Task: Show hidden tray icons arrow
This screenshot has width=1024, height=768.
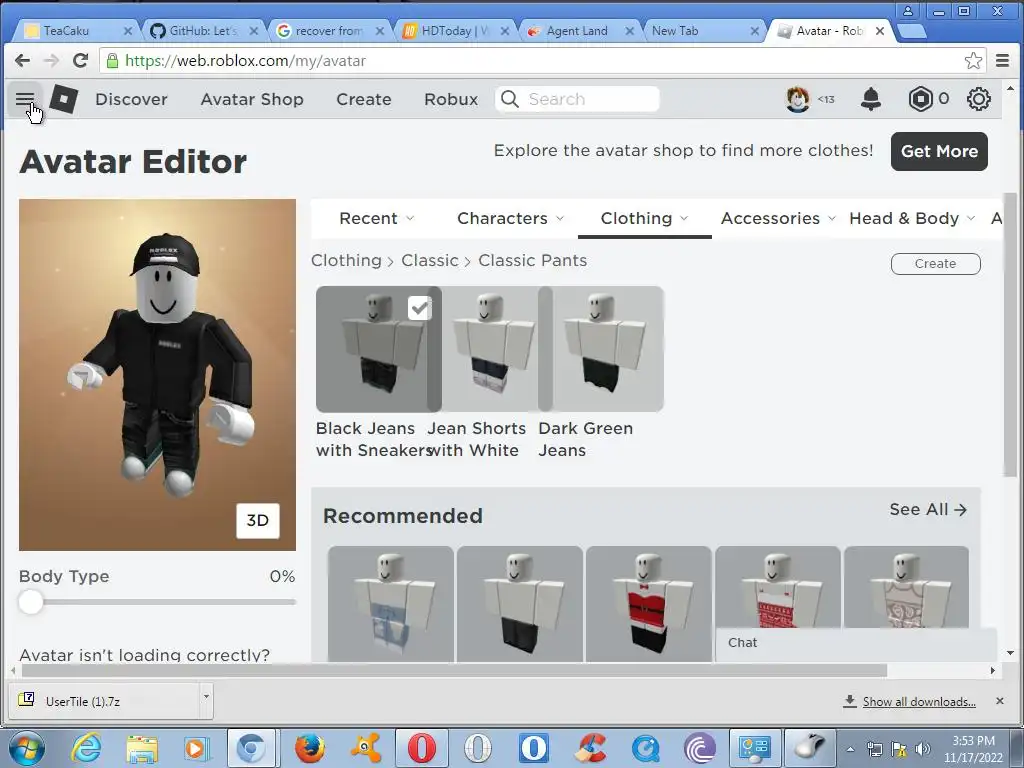Action: click(850, 749)
